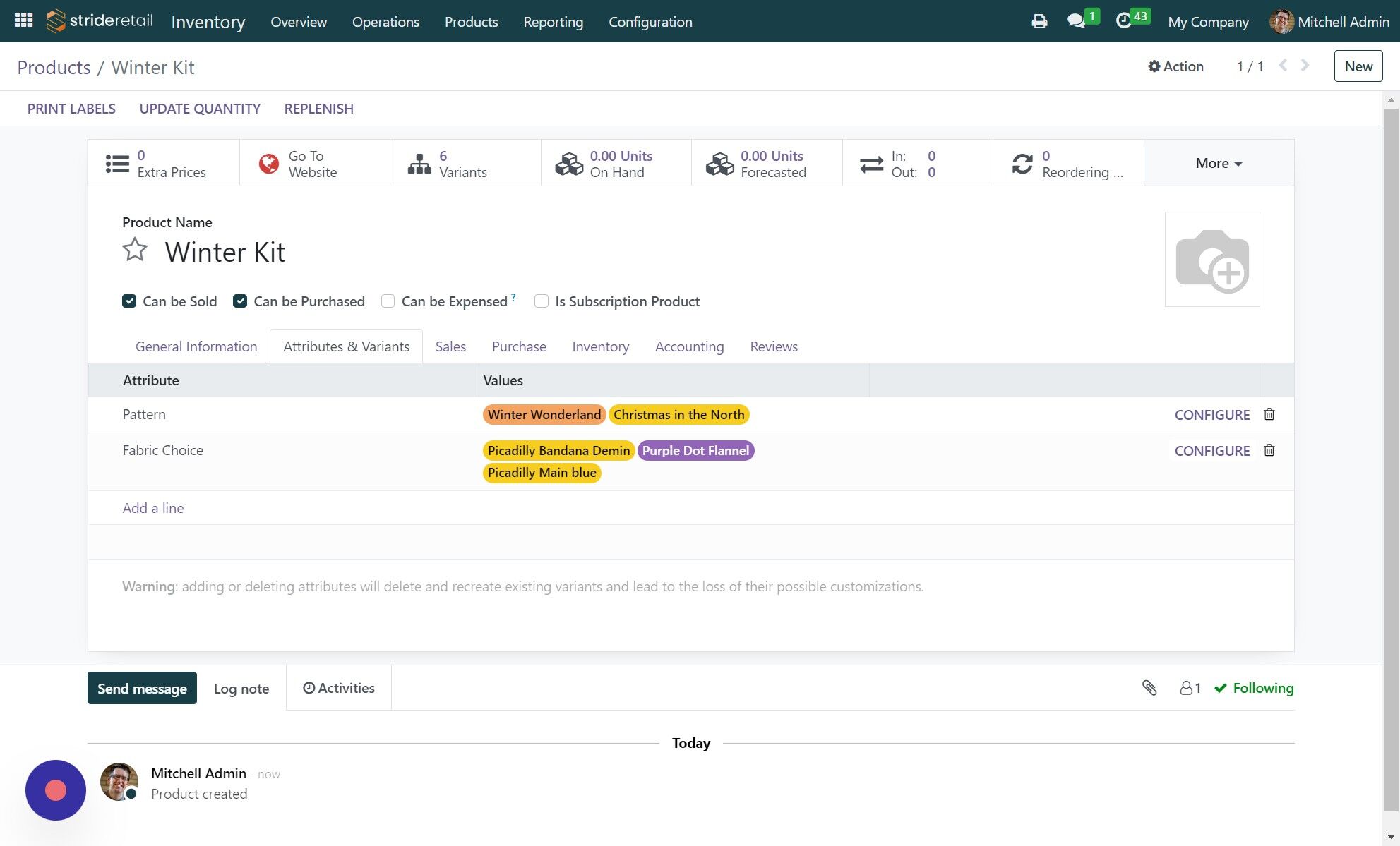Open Extra Prices stat button
Viewport: 1400px width, 846px height.
pyautogui.click(x=164, y=164)
